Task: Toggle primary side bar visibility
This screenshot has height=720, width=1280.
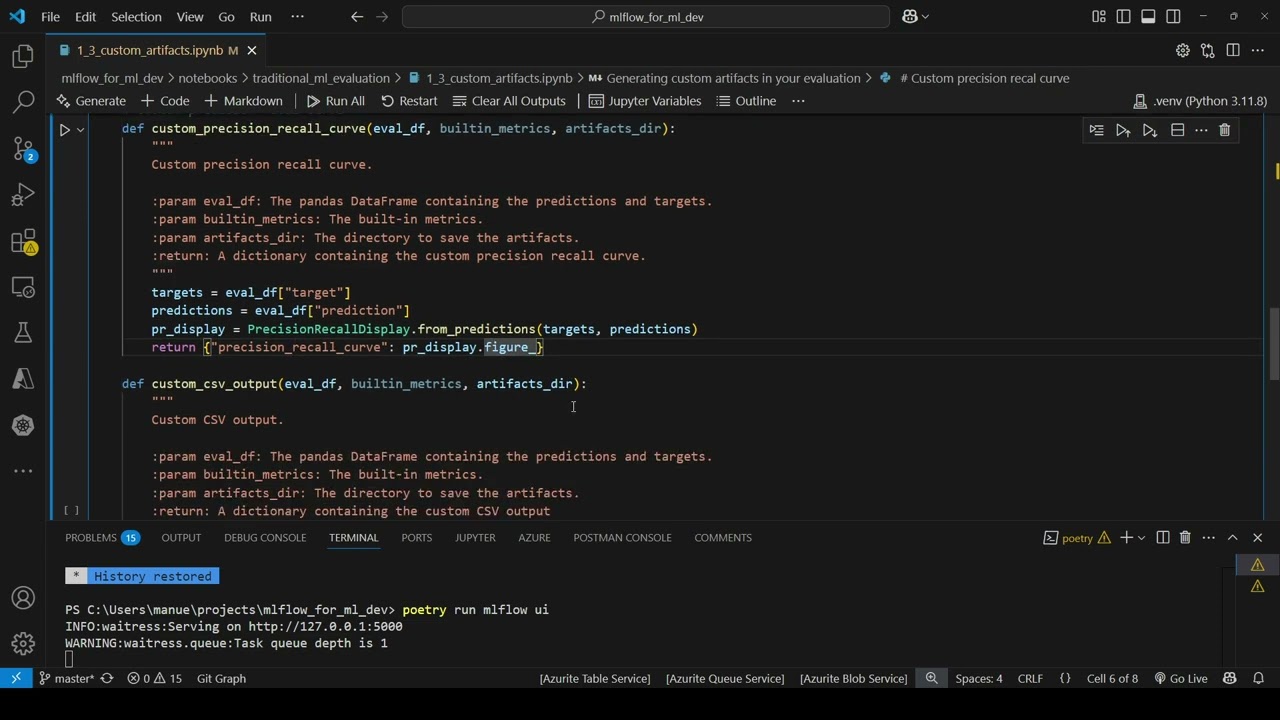Action: pos(1123,16)
